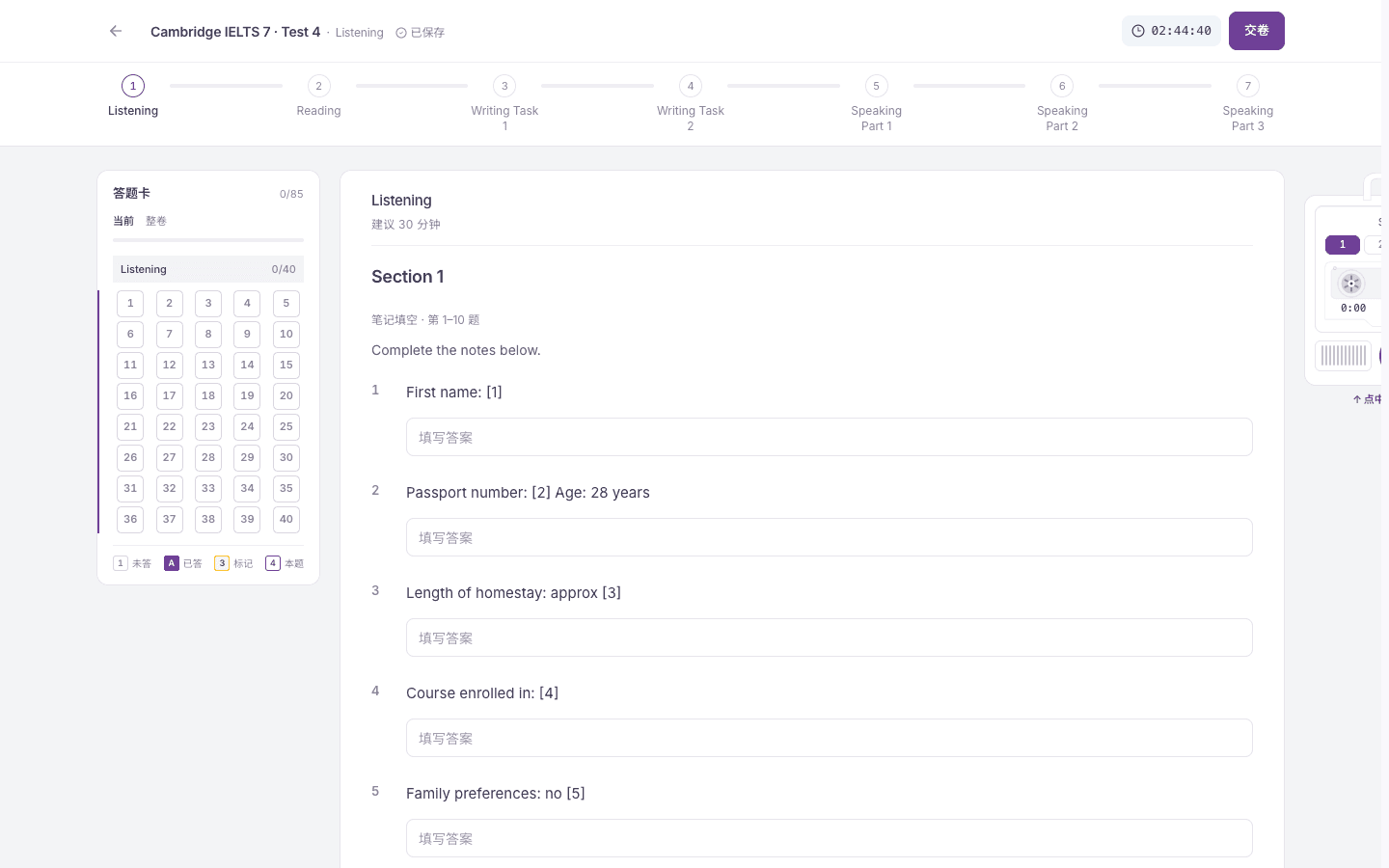The height and width of the screenshot is (868, 1389).
Task: Open question 36 in the answer card
Action: click(x=130, y=520)
